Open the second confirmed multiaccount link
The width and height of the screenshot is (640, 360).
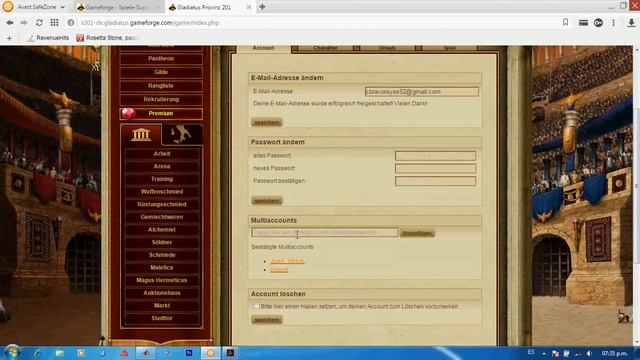coord(279,270)
